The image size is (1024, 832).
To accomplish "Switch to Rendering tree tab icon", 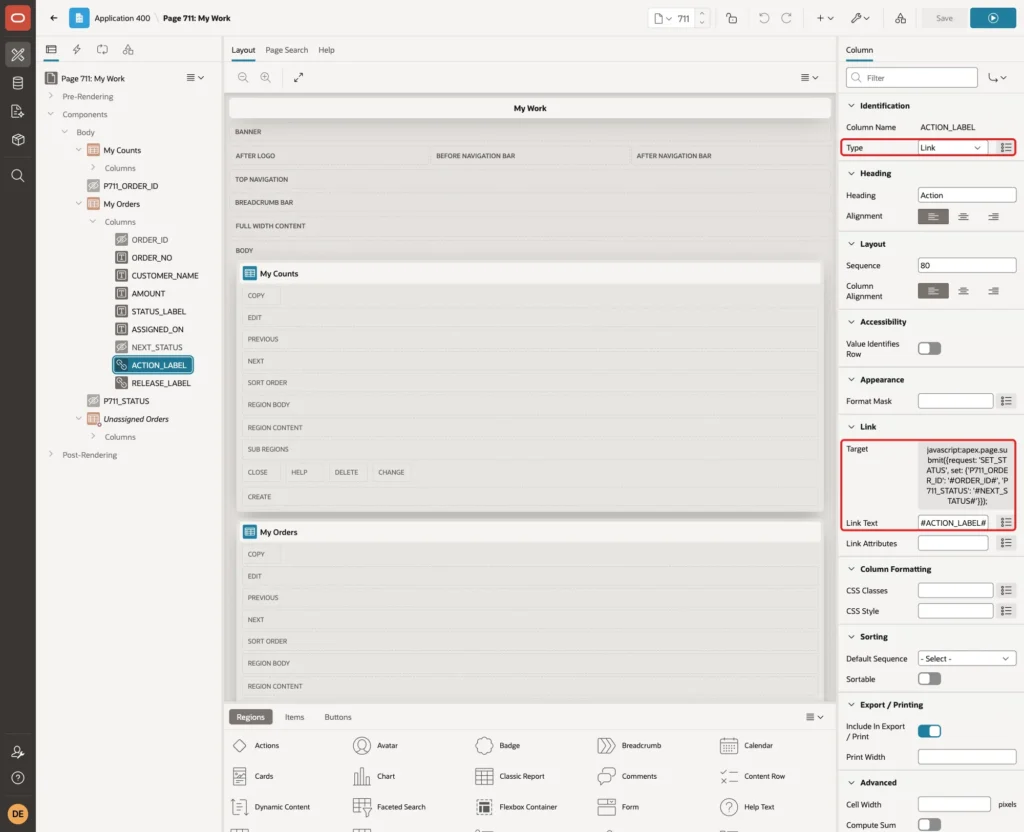I will click(x=51, y=50).
